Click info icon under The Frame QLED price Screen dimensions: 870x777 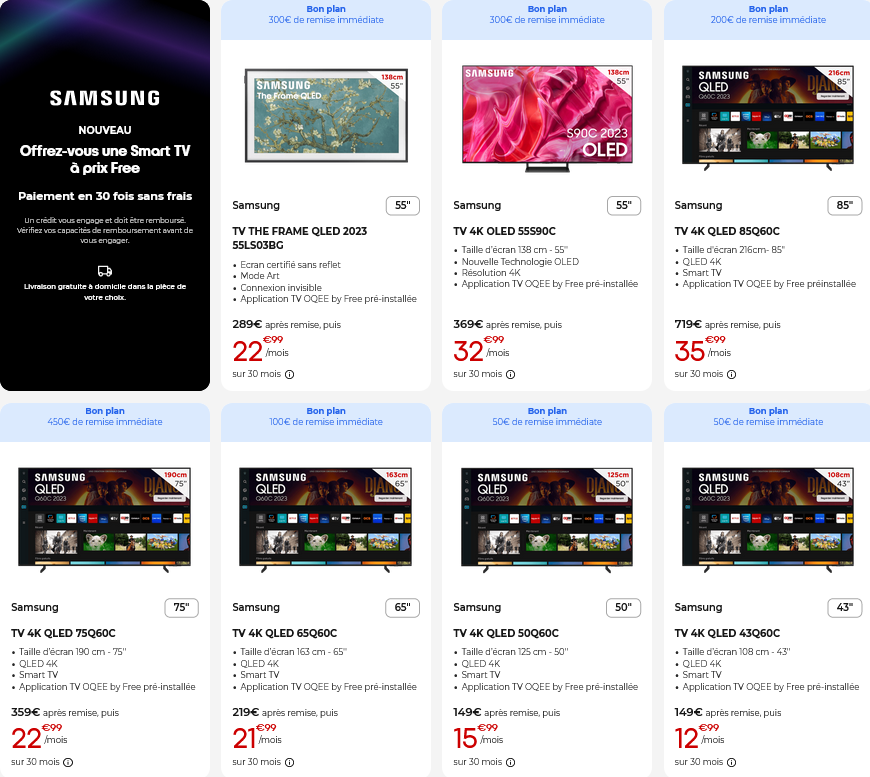[290, 375]
